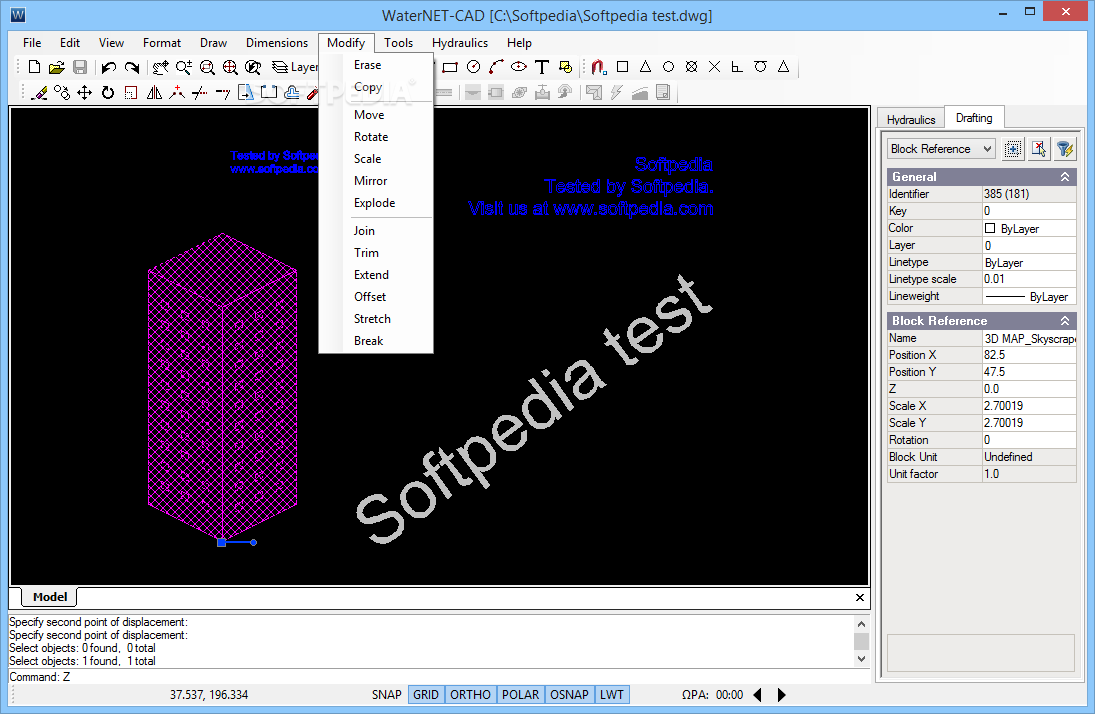Choose Explode from Modify menu
1095x714 pixels.
374,203
